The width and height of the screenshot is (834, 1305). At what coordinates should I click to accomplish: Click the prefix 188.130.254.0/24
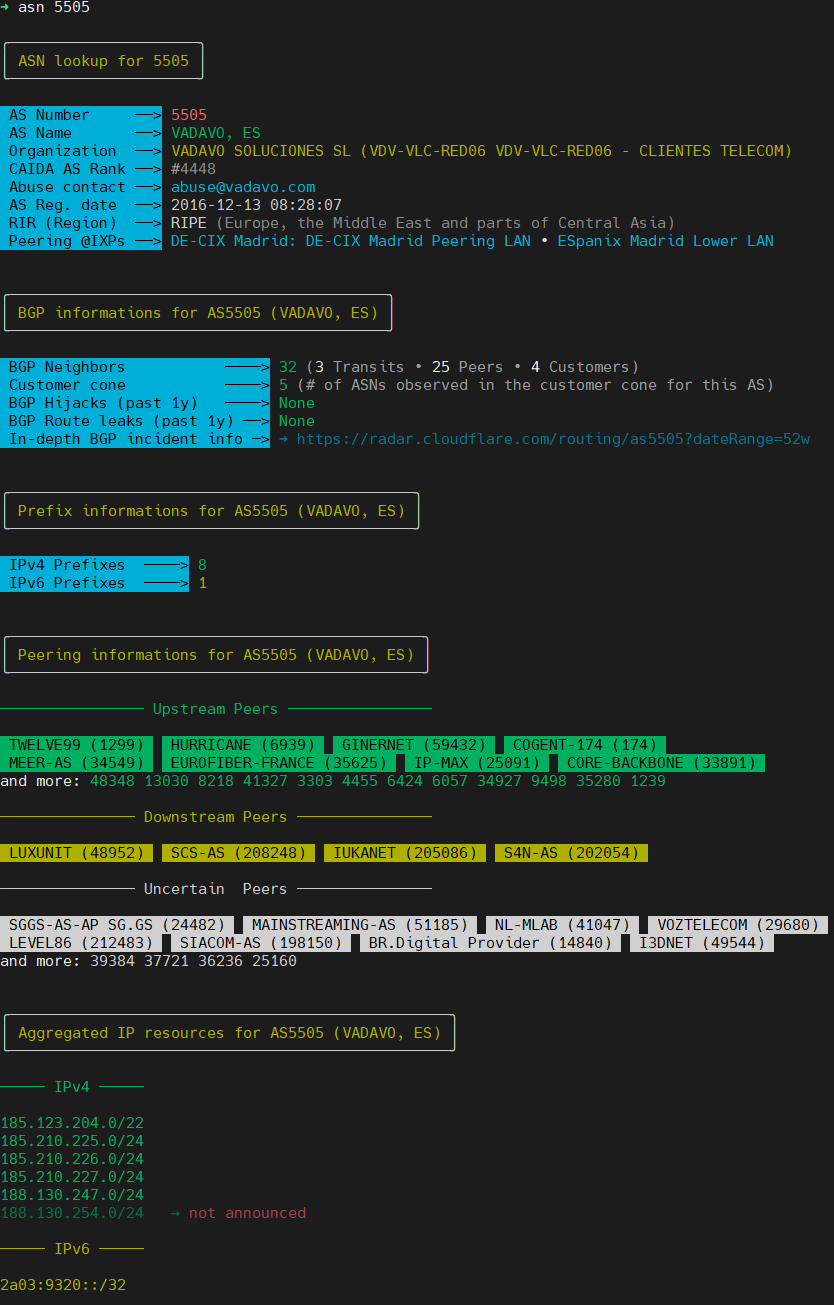[72, 1213]
